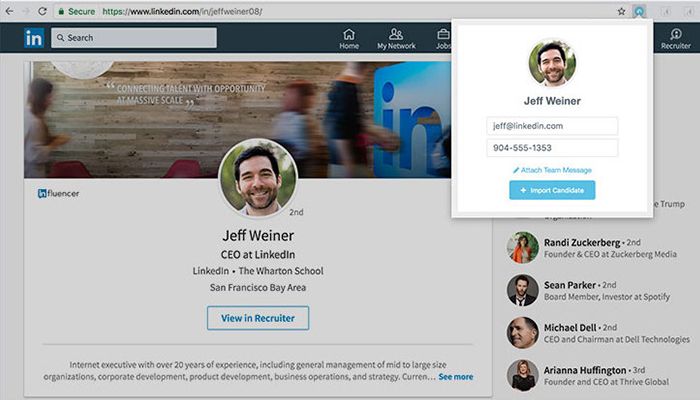Expand summary with See more
The height and width of the screenshot is (400, 700).
[455, 377]
